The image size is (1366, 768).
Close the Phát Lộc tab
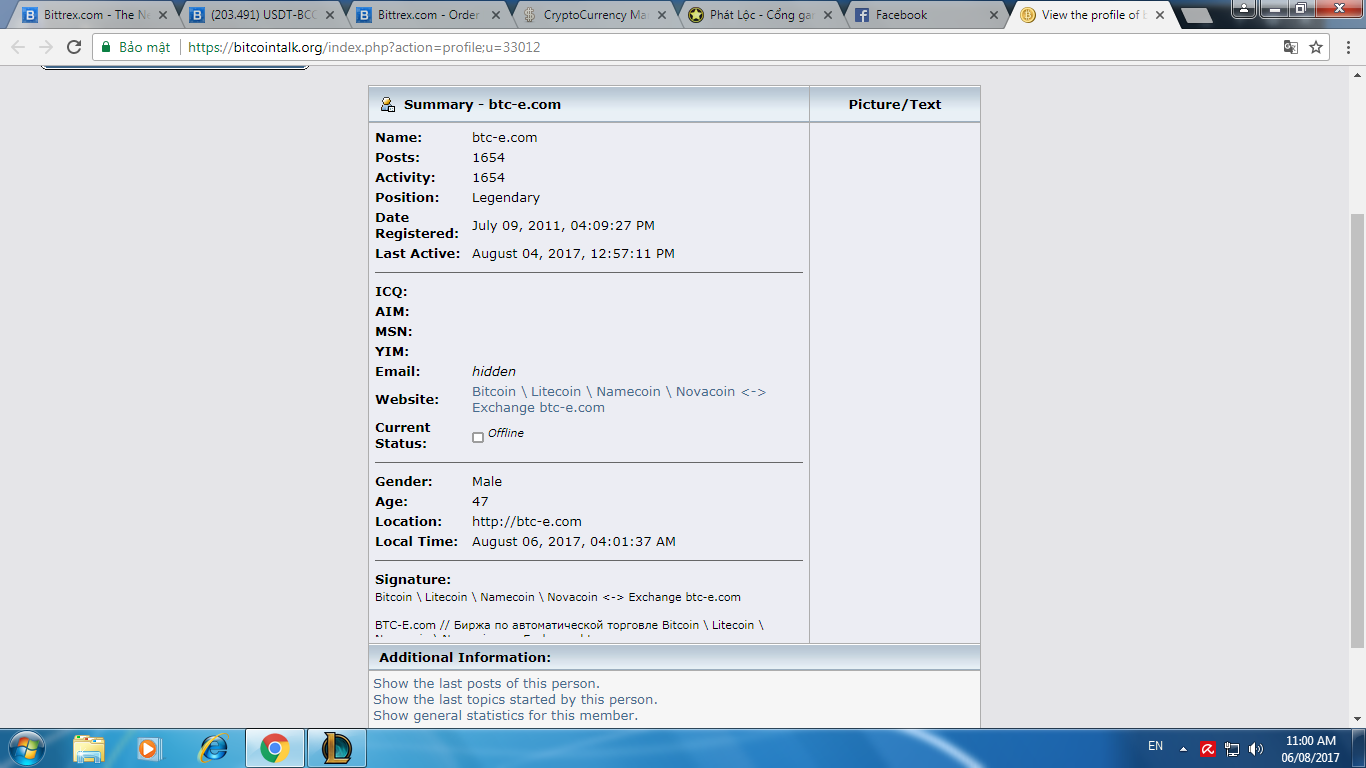coord(829,15)
